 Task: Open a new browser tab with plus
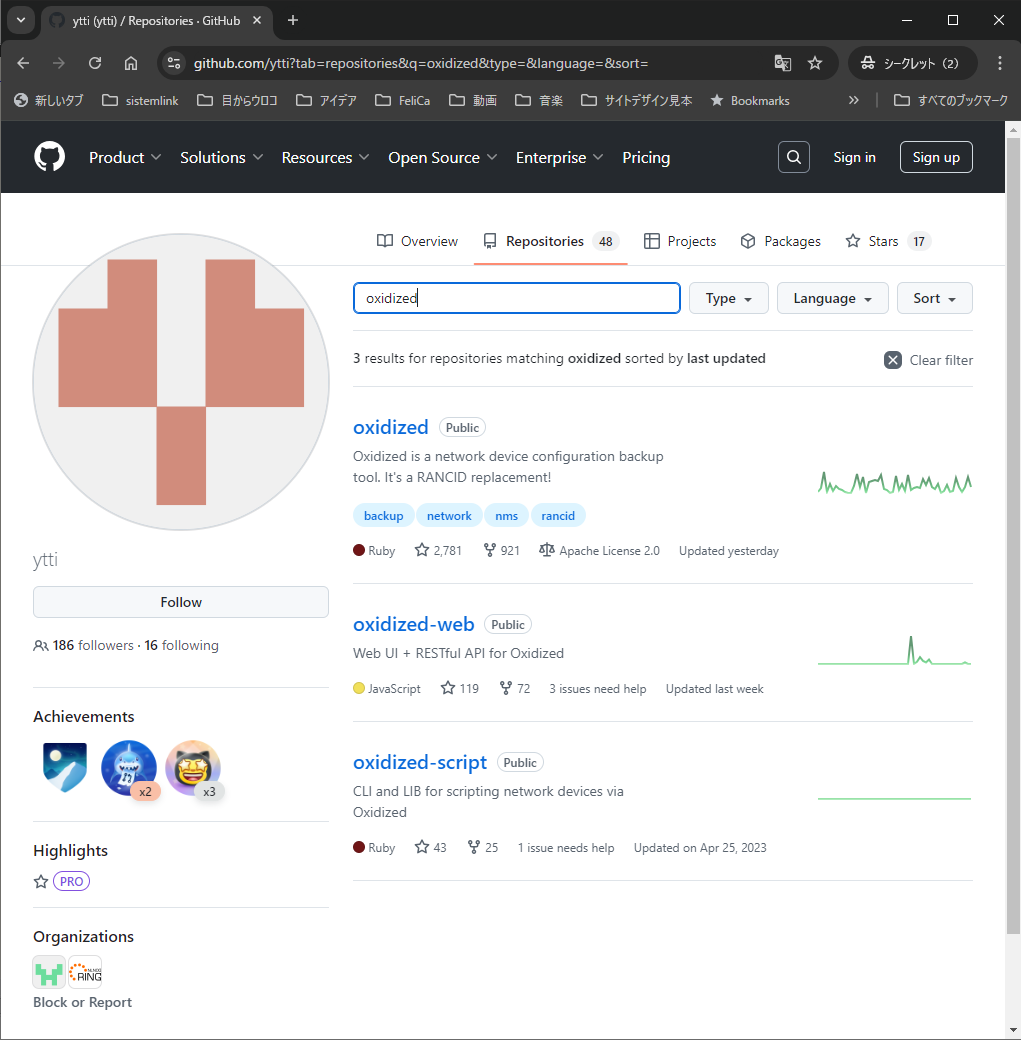[x=293, y=21]
